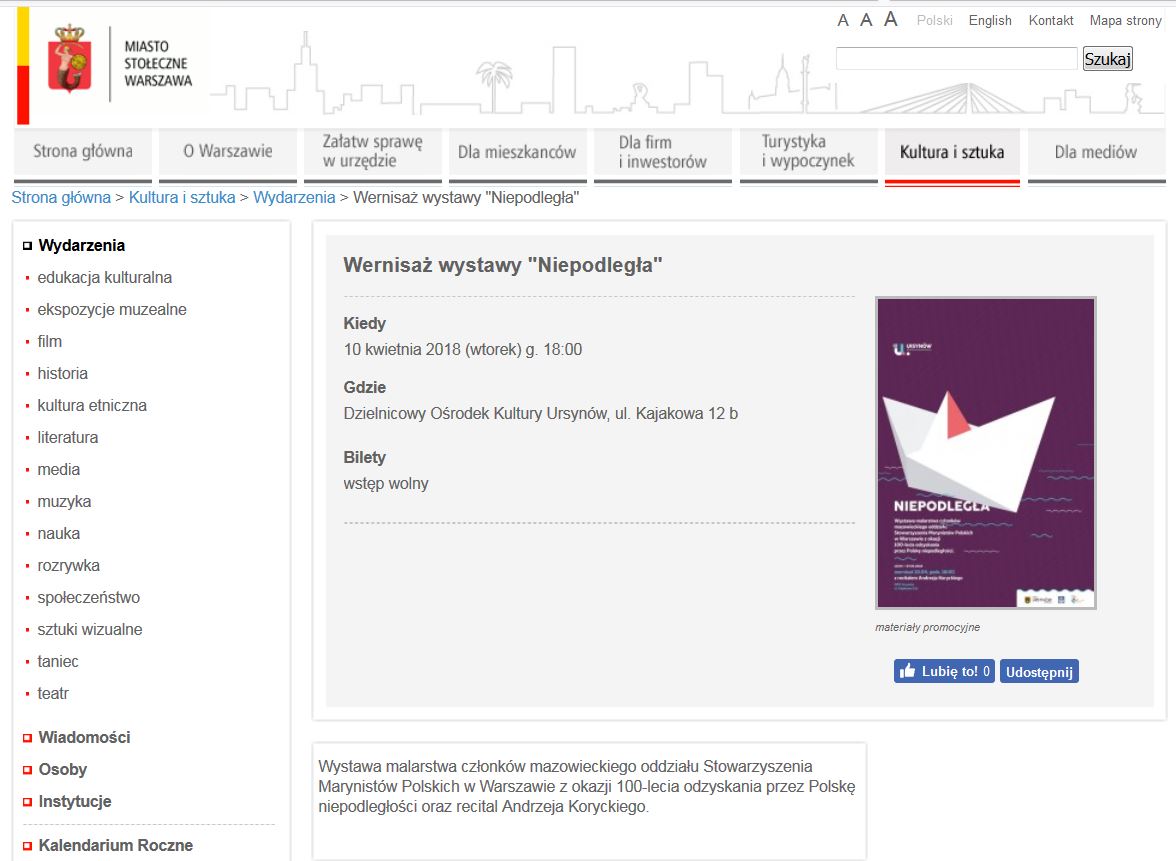
Task: Expand the Osoby sidebar section
Action: [62, 769]
